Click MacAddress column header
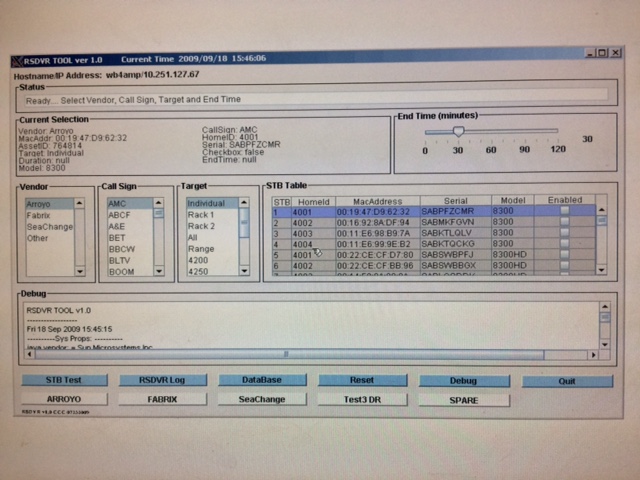This screenshot has height=480, width=640. coord(378,201)
